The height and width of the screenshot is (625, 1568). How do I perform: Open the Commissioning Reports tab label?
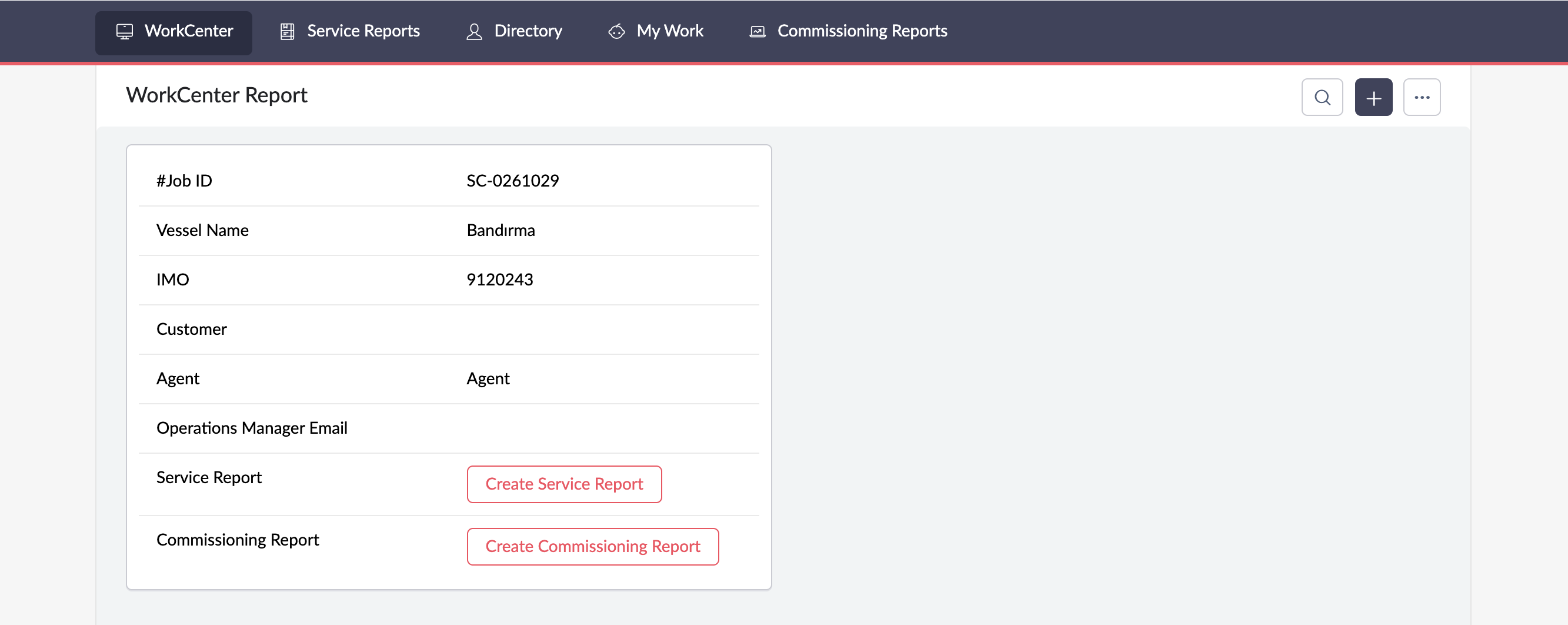click(862, 31)
